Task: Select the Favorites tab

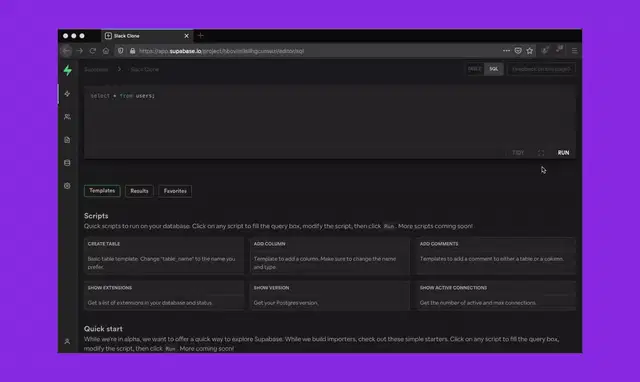Action: [x=175, y=191]
